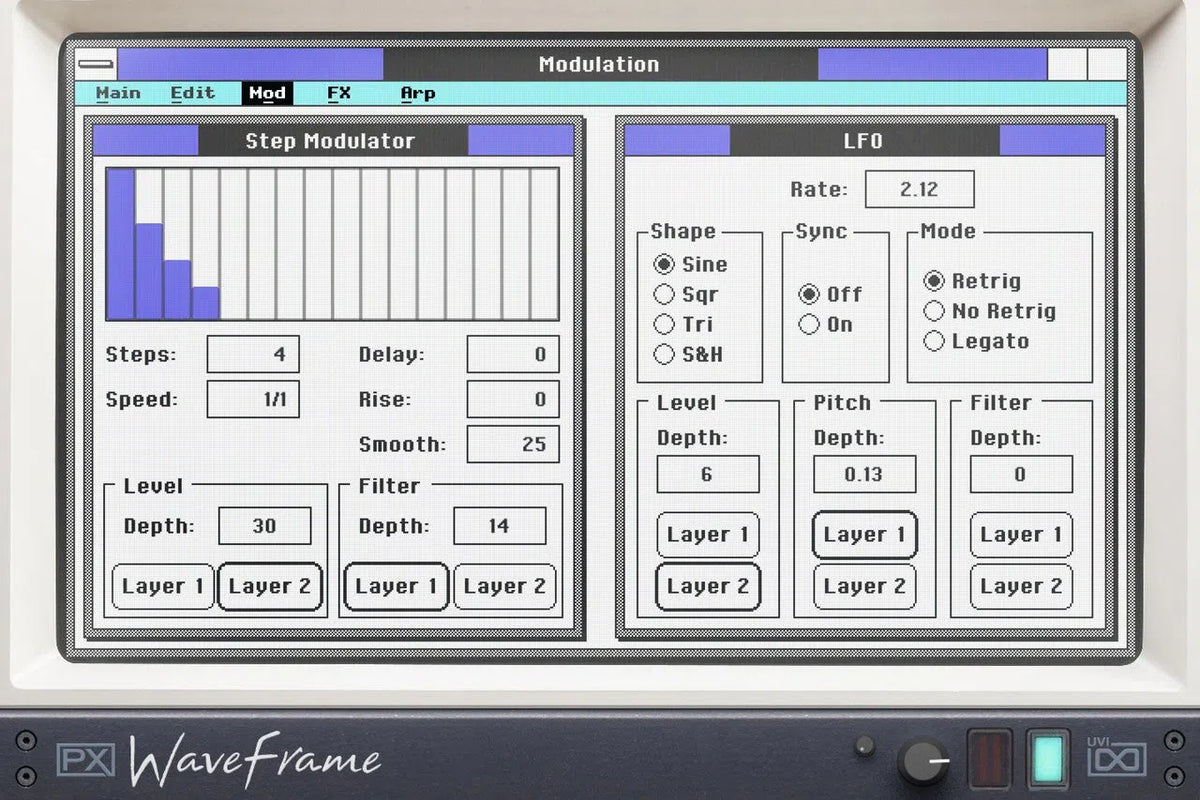The width and height of the screenshot is (1200, 800).
Task: Enable Layer 2 for LFO Pitch depth
Action: click(863, 587)
